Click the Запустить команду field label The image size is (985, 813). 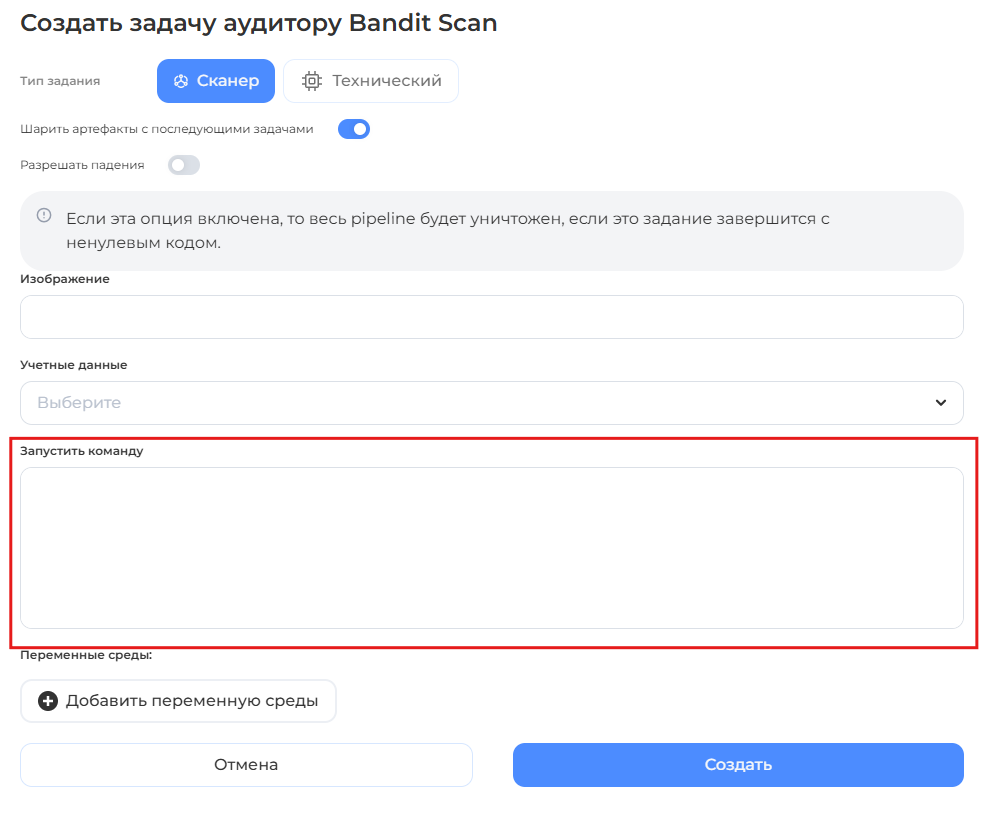coord(82,451)
